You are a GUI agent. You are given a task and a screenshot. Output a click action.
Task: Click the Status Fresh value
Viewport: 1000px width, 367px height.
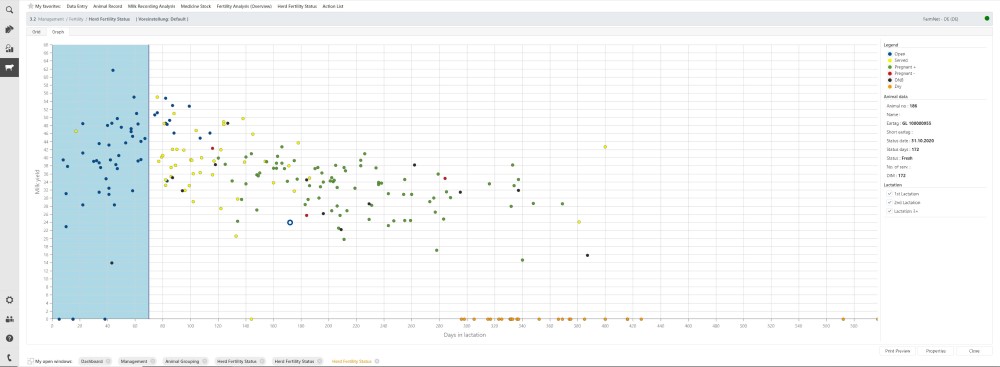[x=907, y=158]
